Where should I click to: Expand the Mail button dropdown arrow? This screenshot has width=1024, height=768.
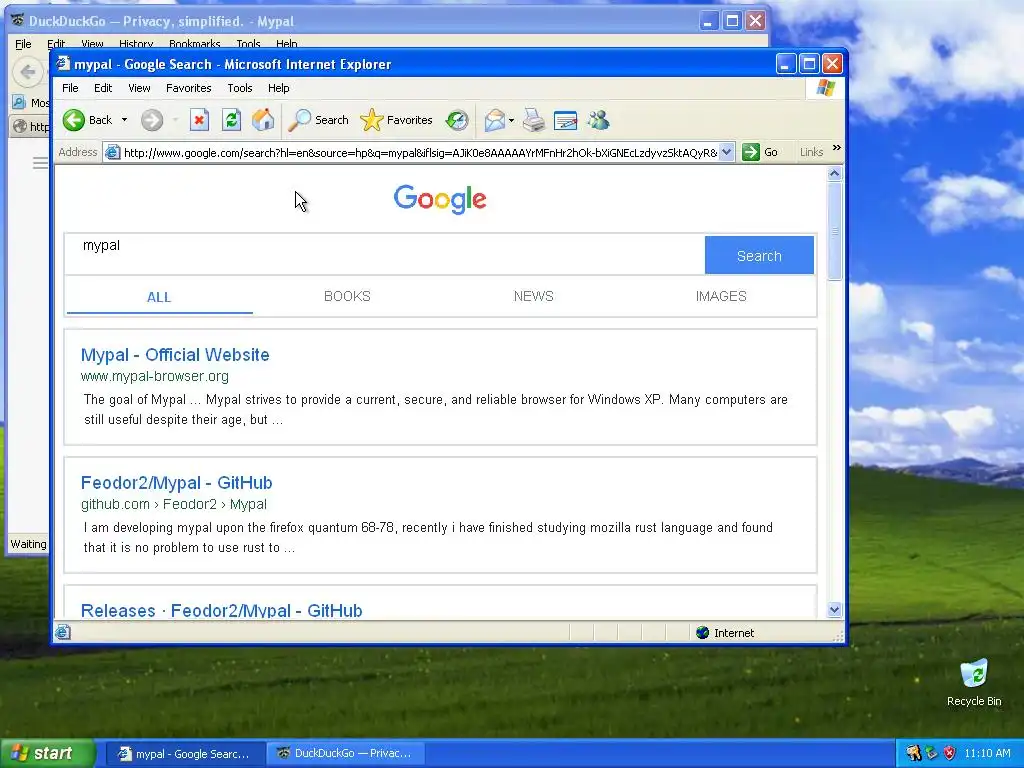(x=511, y=120)
